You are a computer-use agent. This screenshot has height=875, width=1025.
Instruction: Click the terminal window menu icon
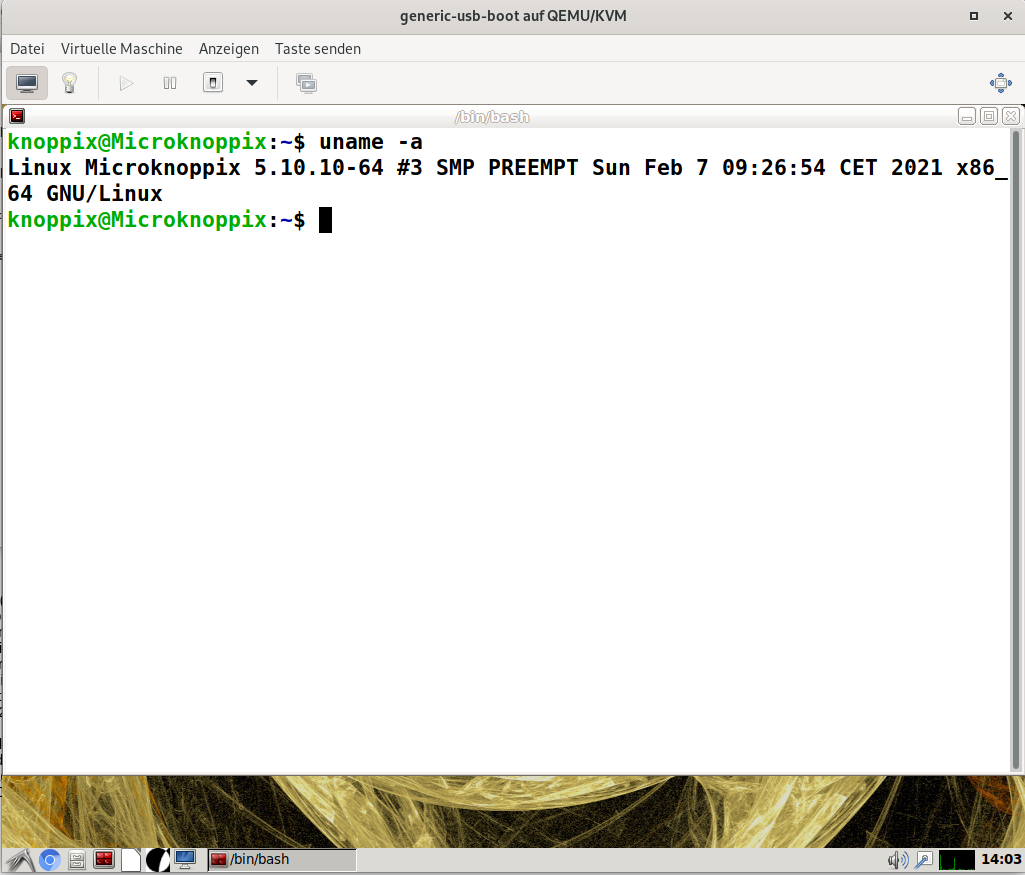(17, 117)
